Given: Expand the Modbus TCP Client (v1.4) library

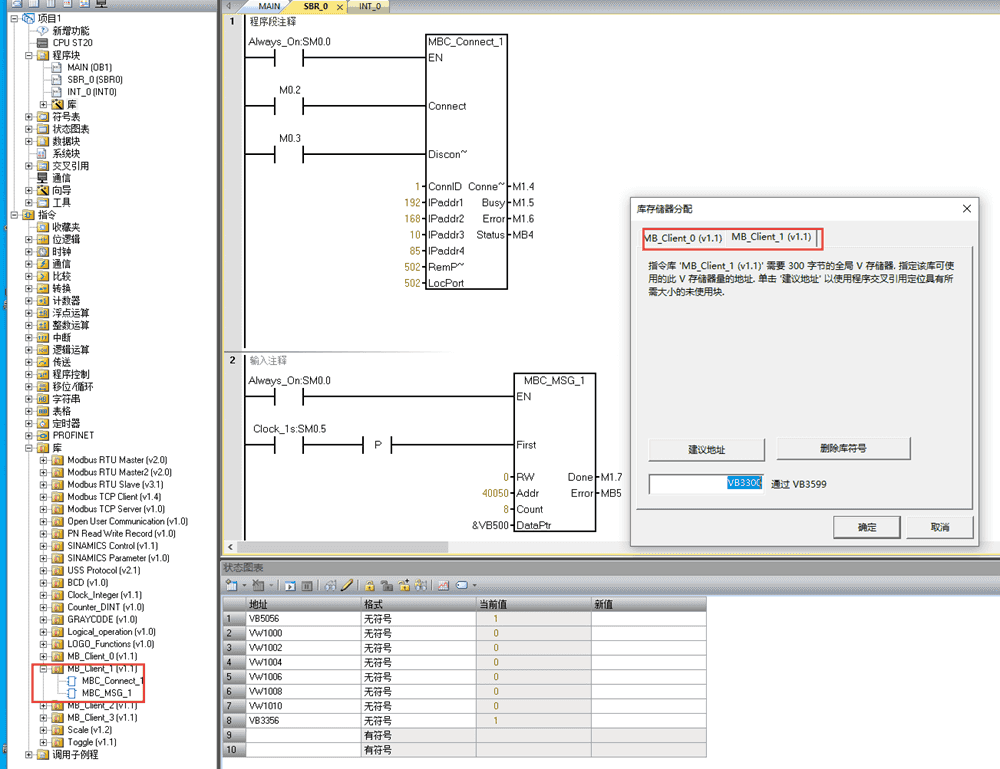Looking at the screenshot, I should pos(43,497).
